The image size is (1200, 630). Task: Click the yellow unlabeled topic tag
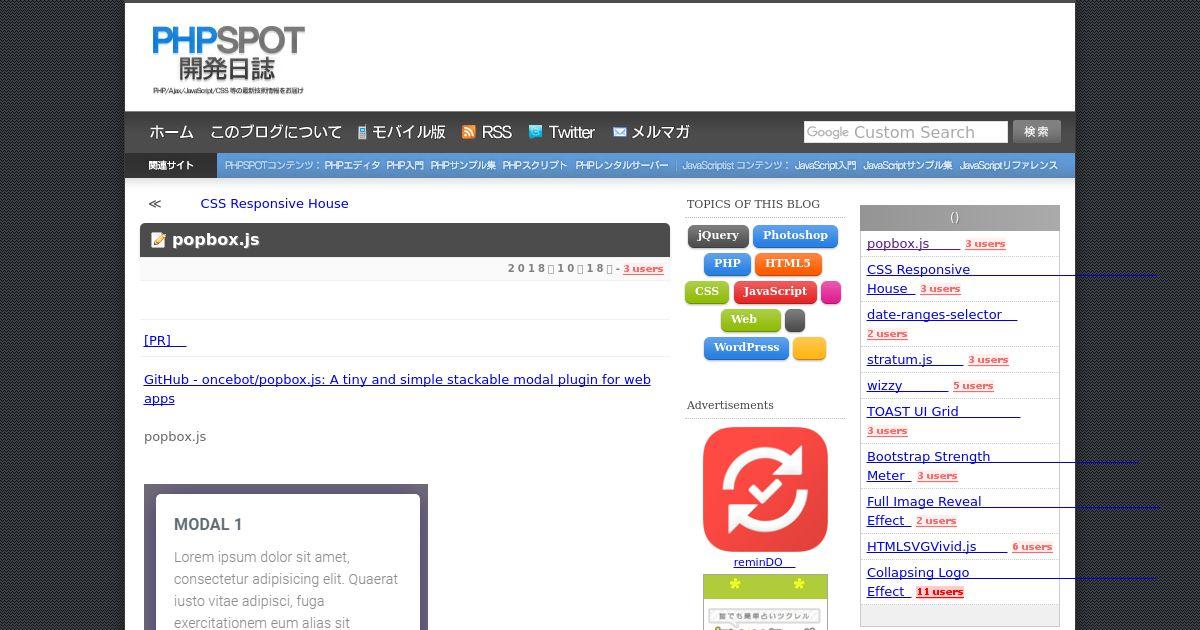pyautogui.click(x=809, y=349)
